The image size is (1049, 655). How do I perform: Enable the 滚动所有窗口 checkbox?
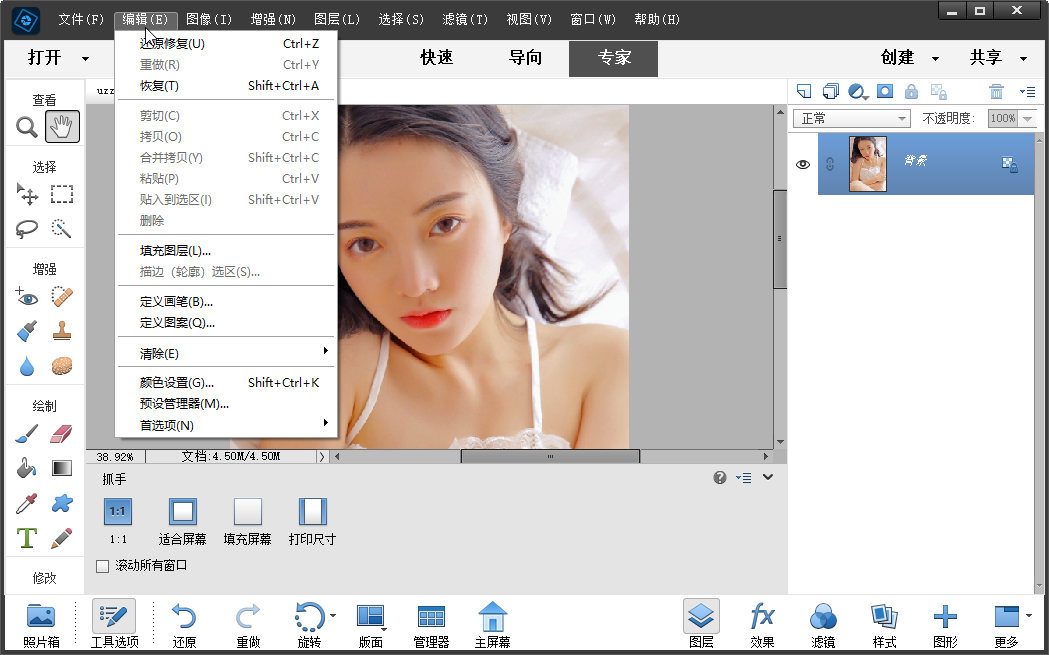point(103,565)
